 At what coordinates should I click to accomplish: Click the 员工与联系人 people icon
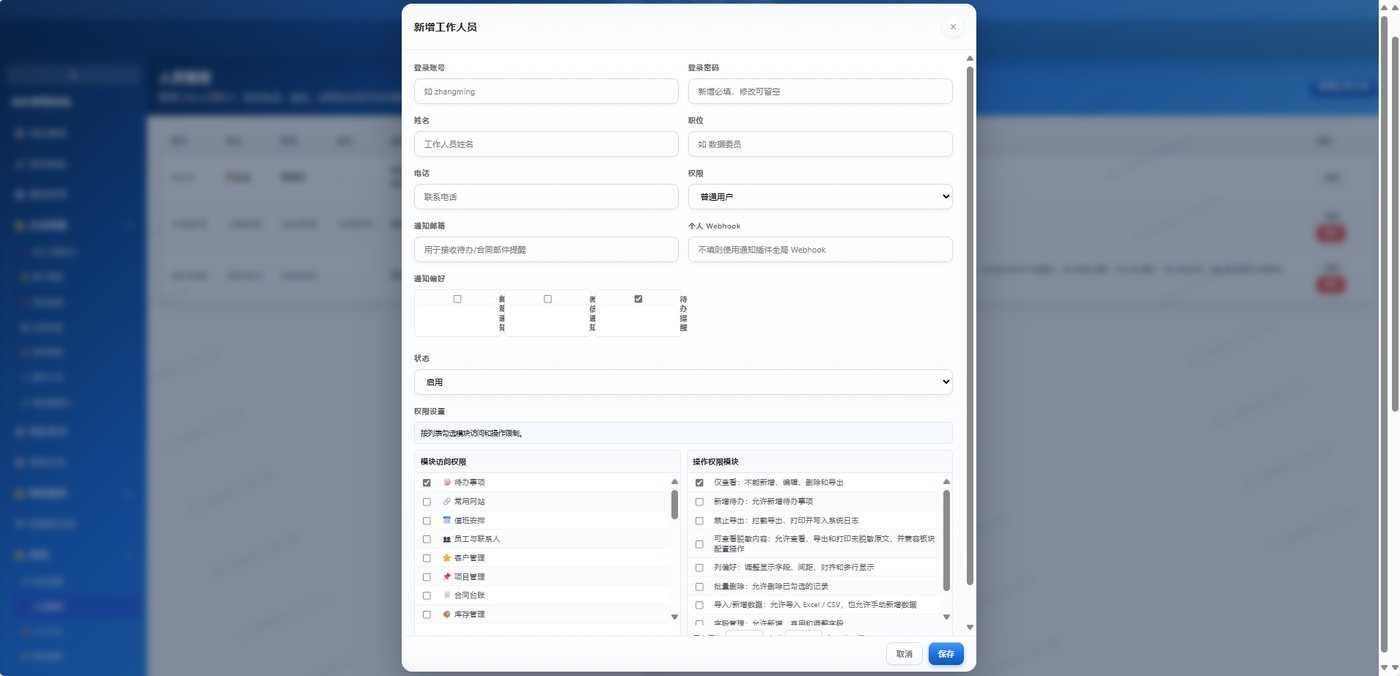pos(447,539)
